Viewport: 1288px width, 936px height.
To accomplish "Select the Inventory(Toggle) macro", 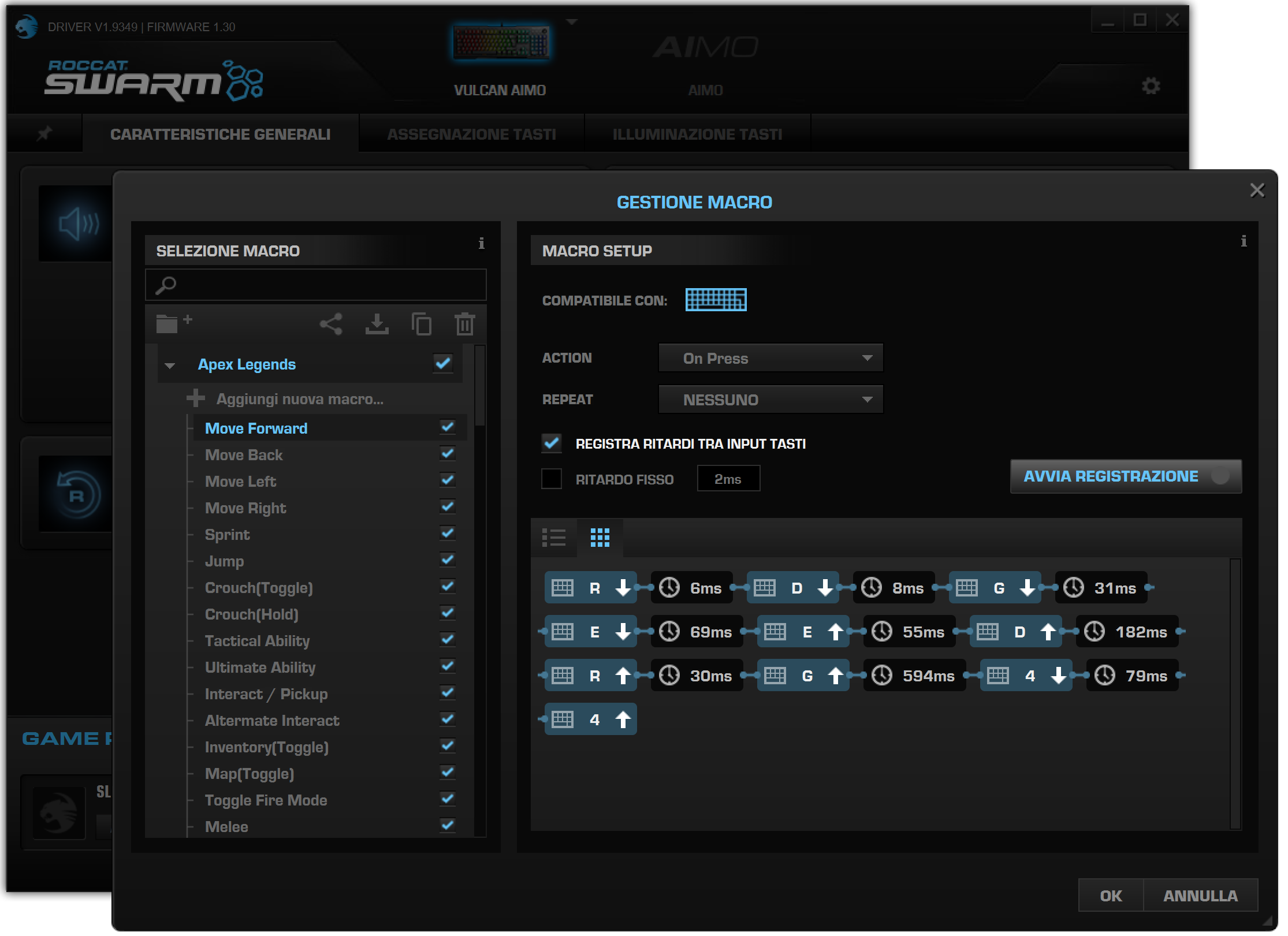I will [x=267, y=747].
